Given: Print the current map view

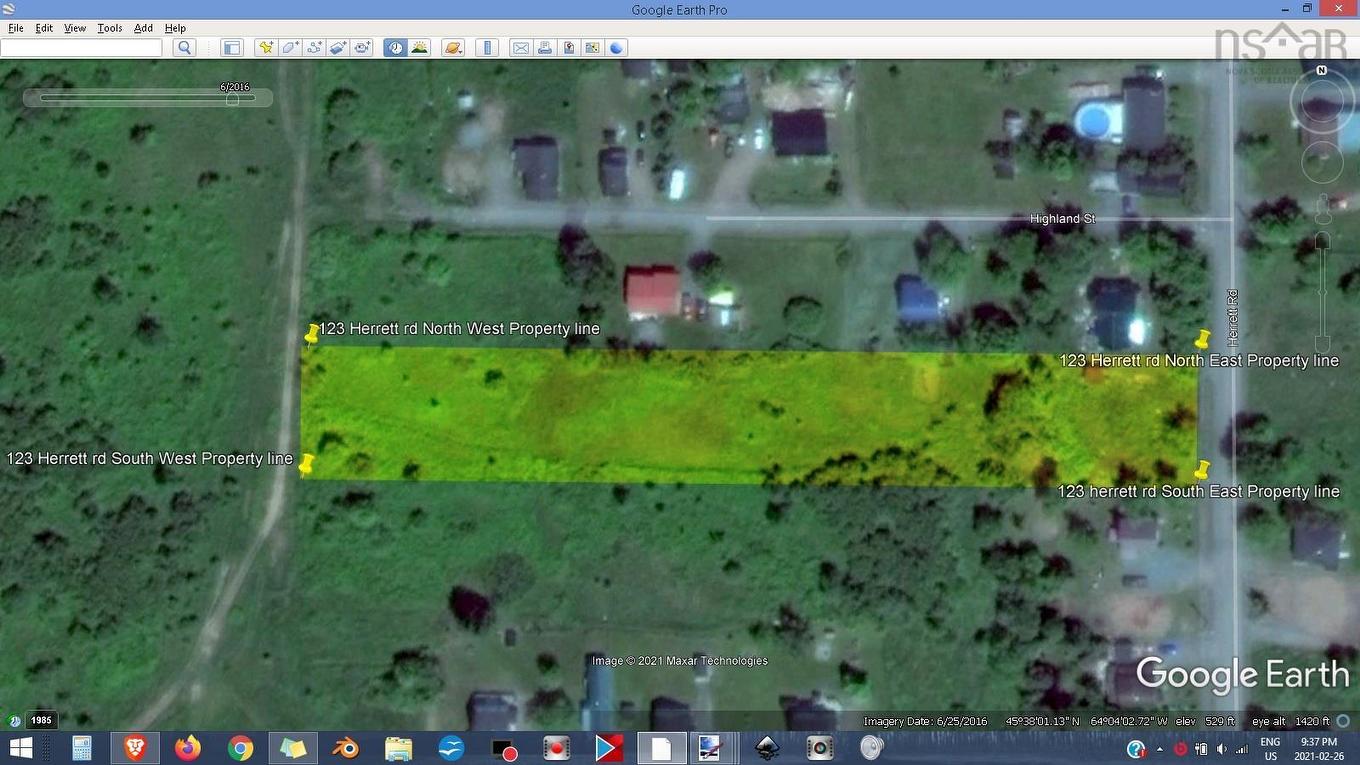Looking at the screenshot, I should pos(544,47).
